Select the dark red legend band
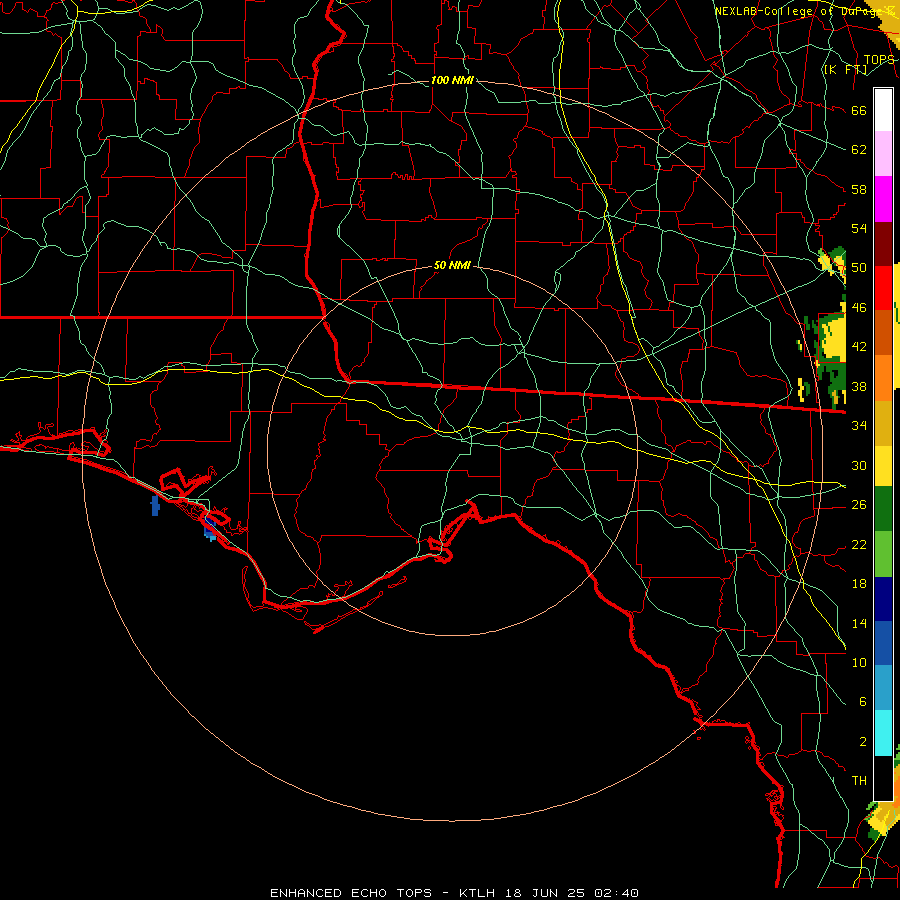 coord(883,244)
